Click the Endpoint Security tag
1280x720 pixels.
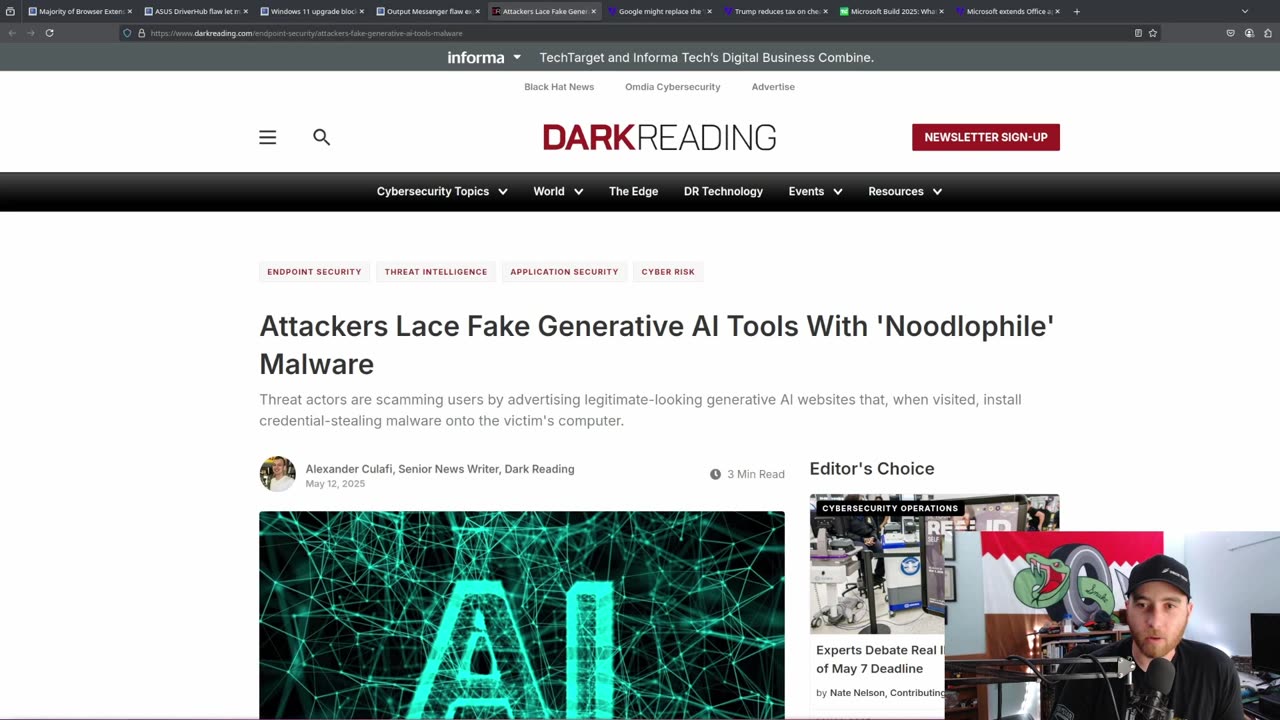[314, 272]
